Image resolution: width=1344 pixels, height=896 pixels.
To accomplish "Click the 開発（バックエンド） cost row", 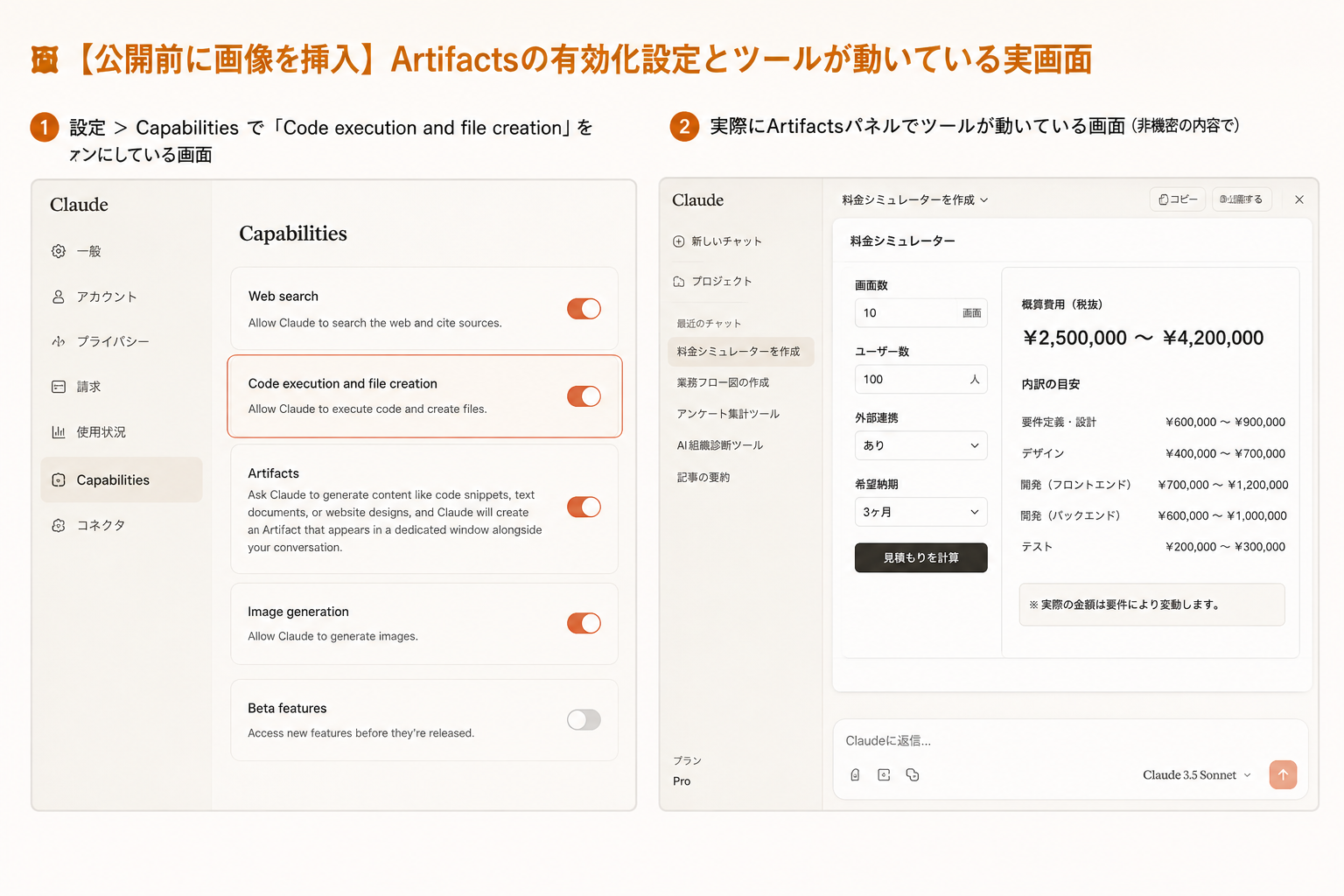I will tap(1153, 515).
